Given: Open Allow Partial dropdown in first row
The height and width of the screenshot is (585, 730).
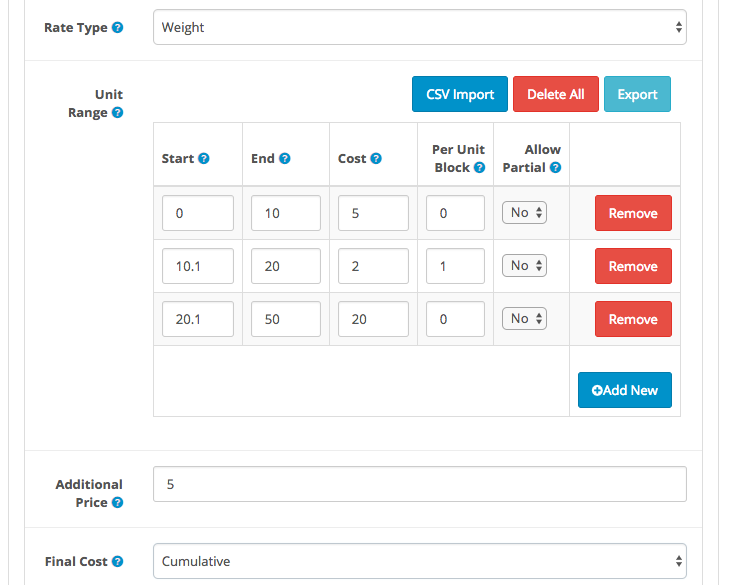Looking at the screenshot, I should [x=524, y=213].
